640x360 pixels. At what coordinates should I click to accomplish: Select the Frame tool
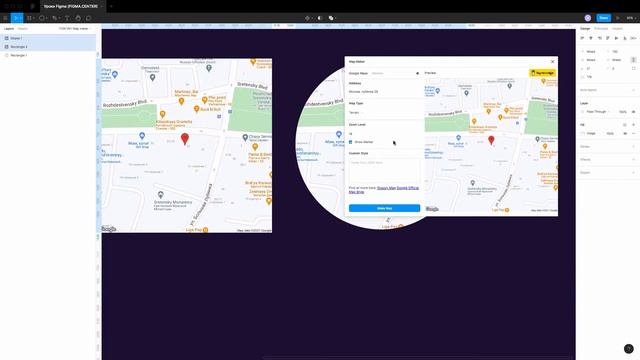pos(29,18)
